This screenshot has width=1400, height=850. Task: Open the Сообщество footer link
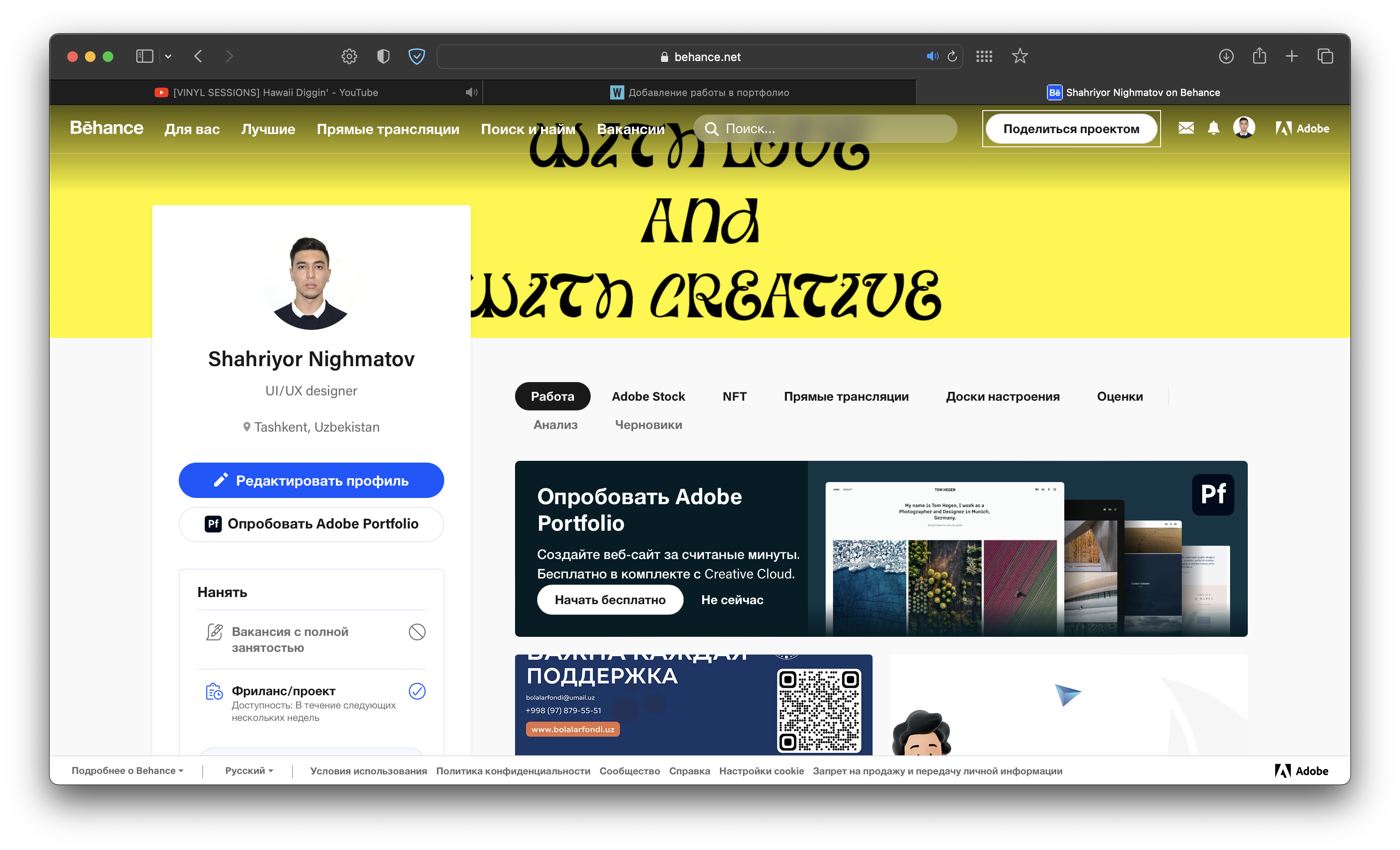[x=630, y=771]
